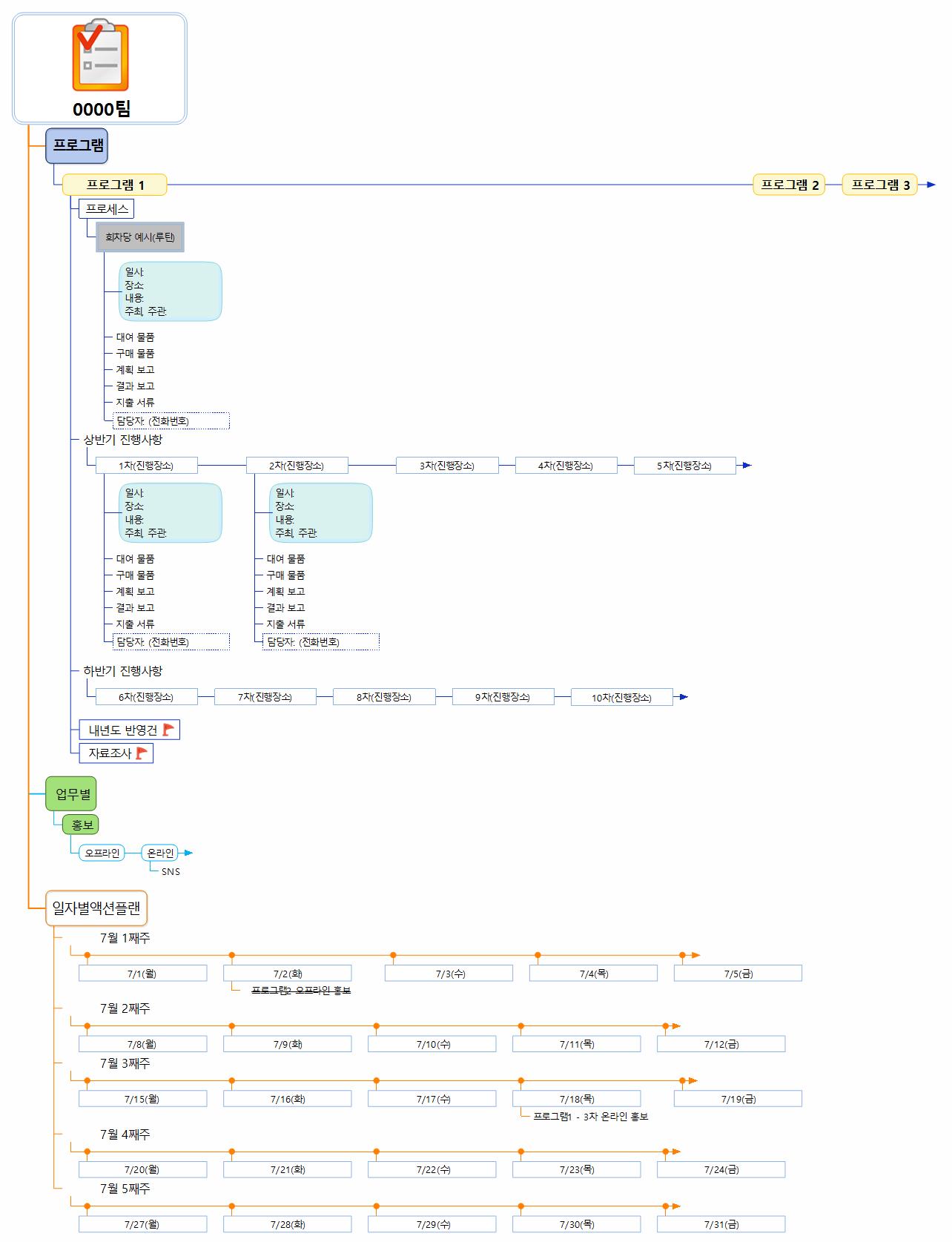Select the 3차(진행장소) node

coord(446,466)
